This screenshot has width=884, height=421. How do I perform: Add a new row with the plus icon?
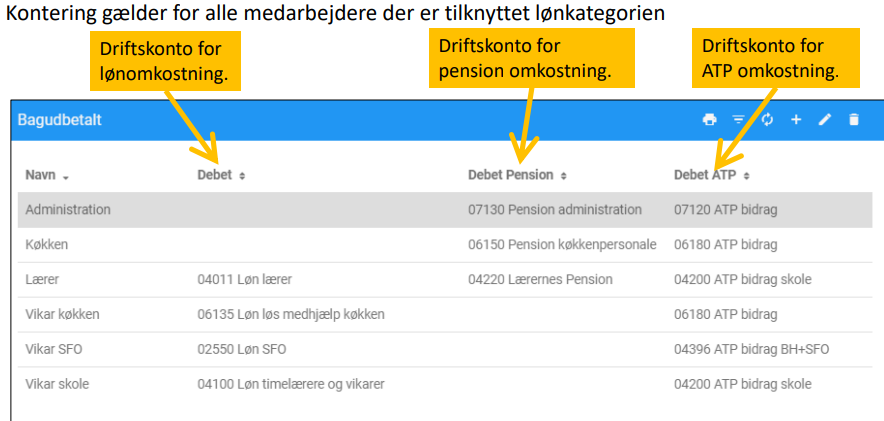tap(796, 119)
